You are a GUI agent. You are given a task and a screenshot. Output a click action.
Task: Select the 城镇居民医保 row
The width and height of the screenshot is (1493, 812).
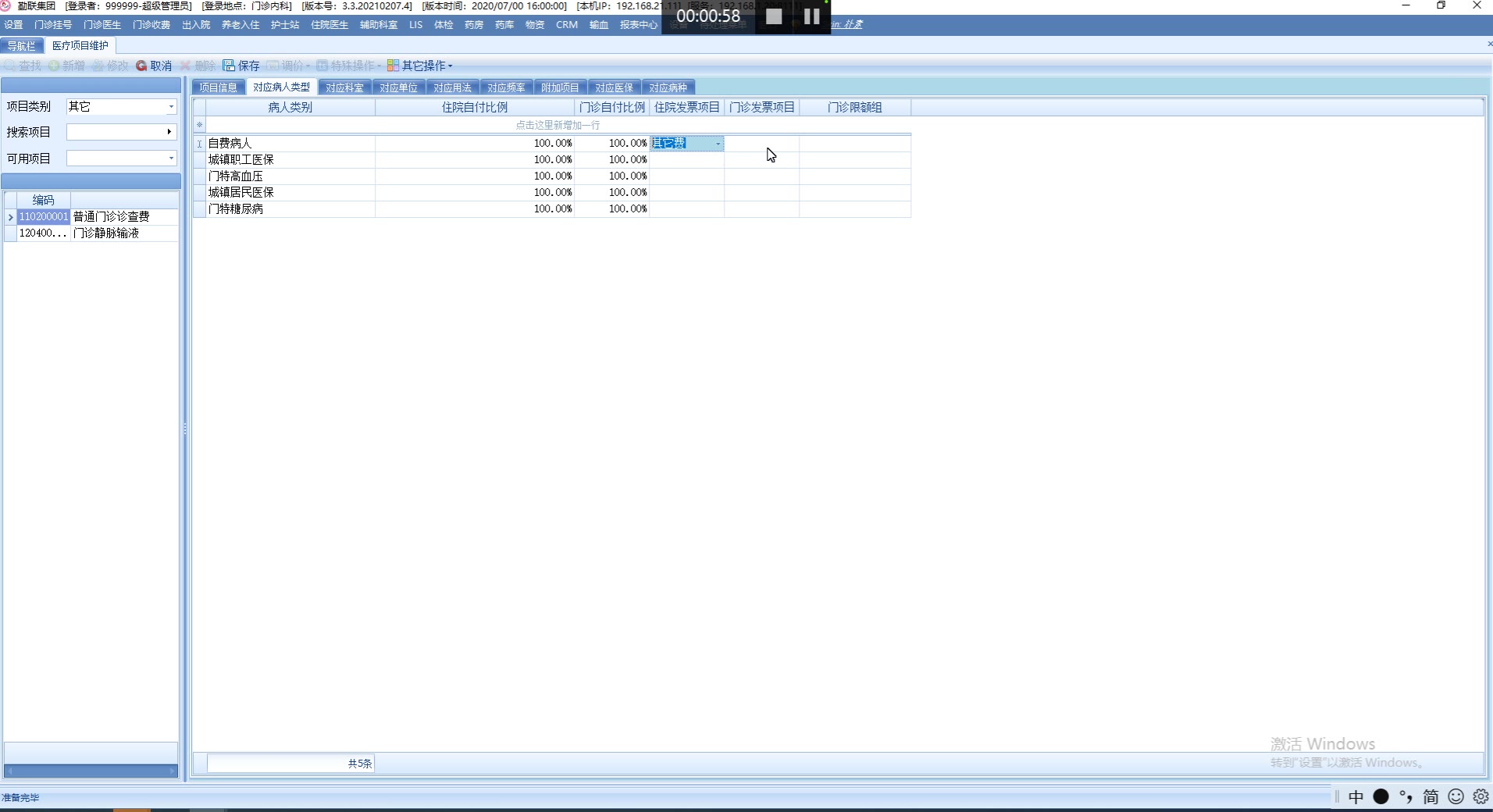point(551,193)
